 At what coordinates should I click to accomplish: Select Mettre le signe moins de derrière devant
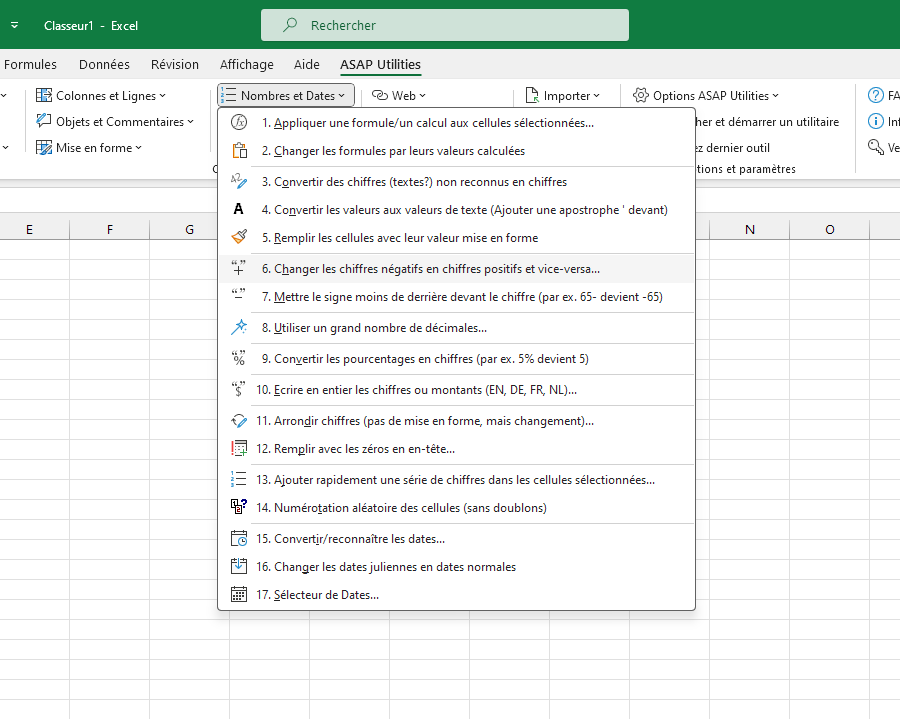pos(457,297)
